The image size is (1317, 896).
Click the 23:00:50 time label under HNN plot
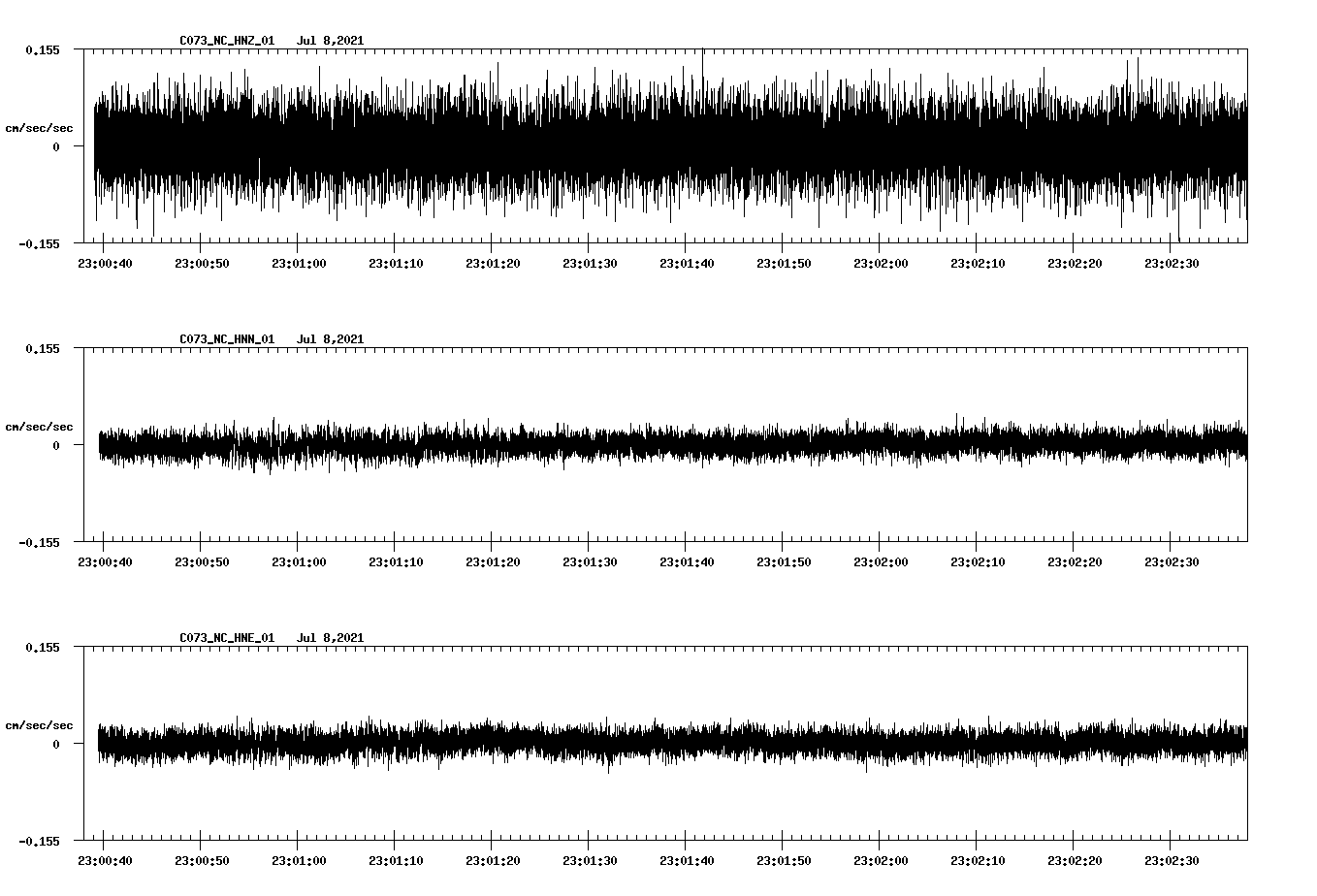point(202,562)
